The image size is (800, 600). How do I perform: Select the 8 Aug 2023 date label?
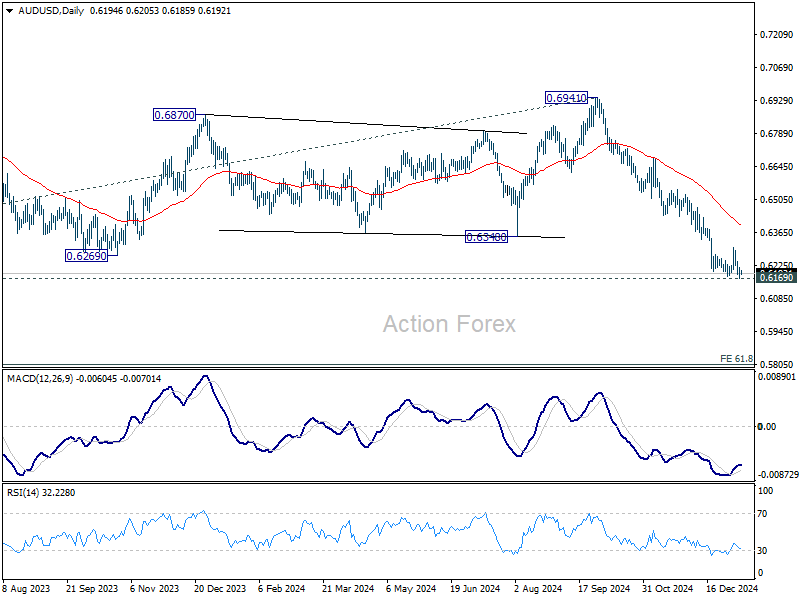27,588
